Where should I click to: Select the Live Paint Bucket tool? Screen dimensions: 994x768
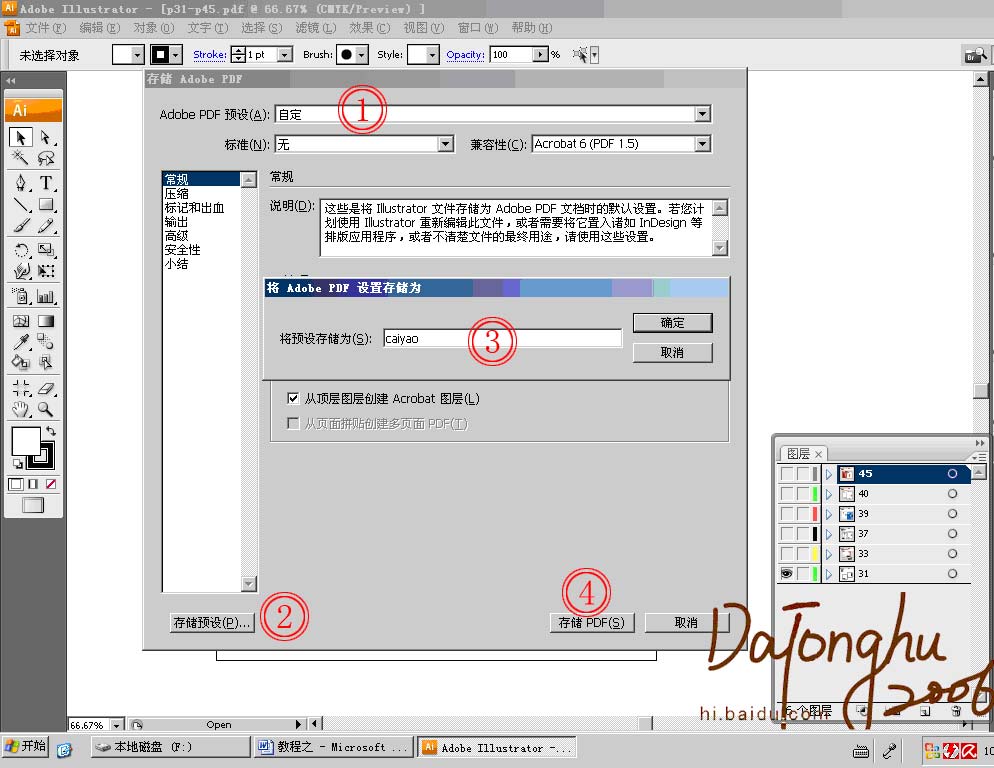21,362
